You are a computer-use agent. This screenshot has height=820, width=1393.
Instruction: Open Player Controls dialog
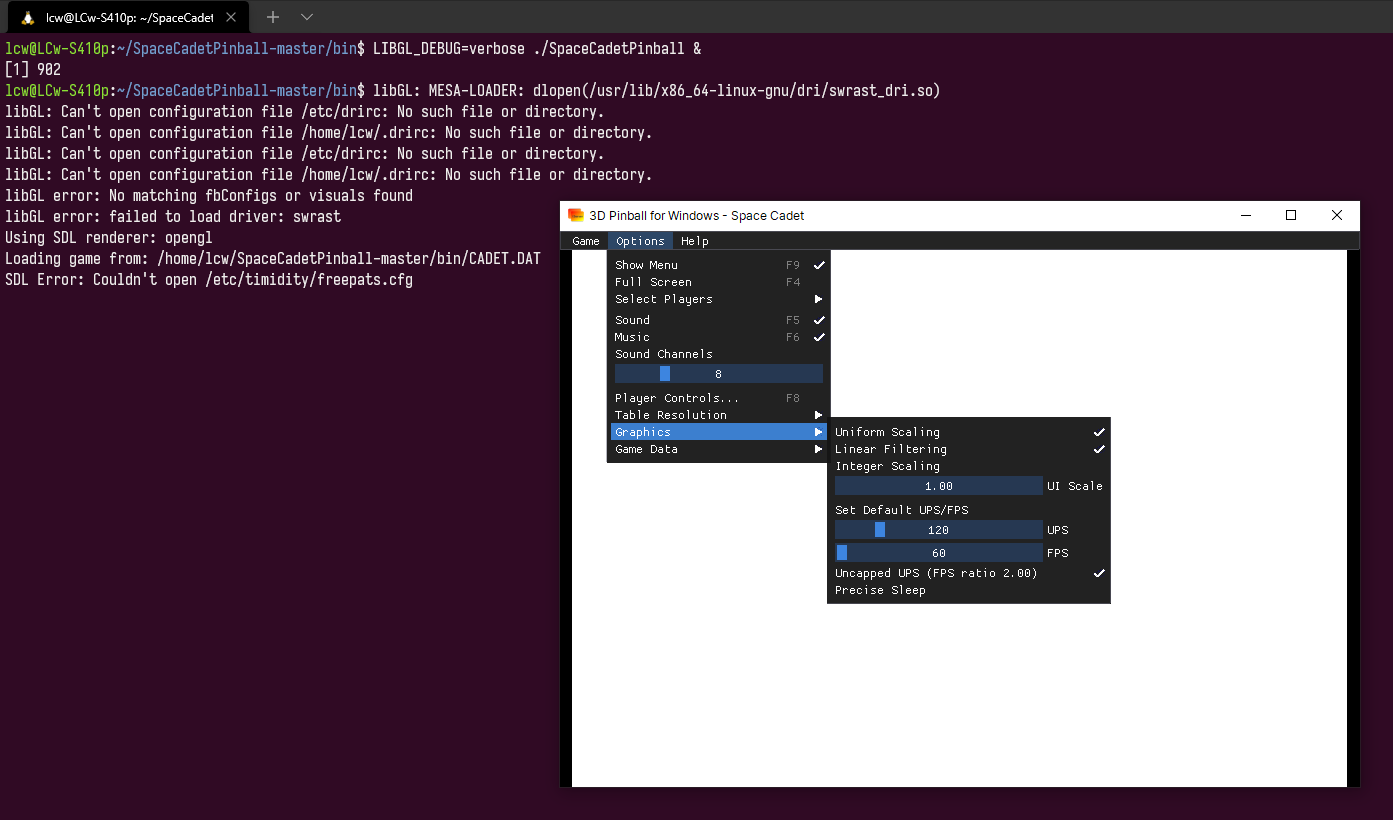pyautogui.click(x=719, y=398)
